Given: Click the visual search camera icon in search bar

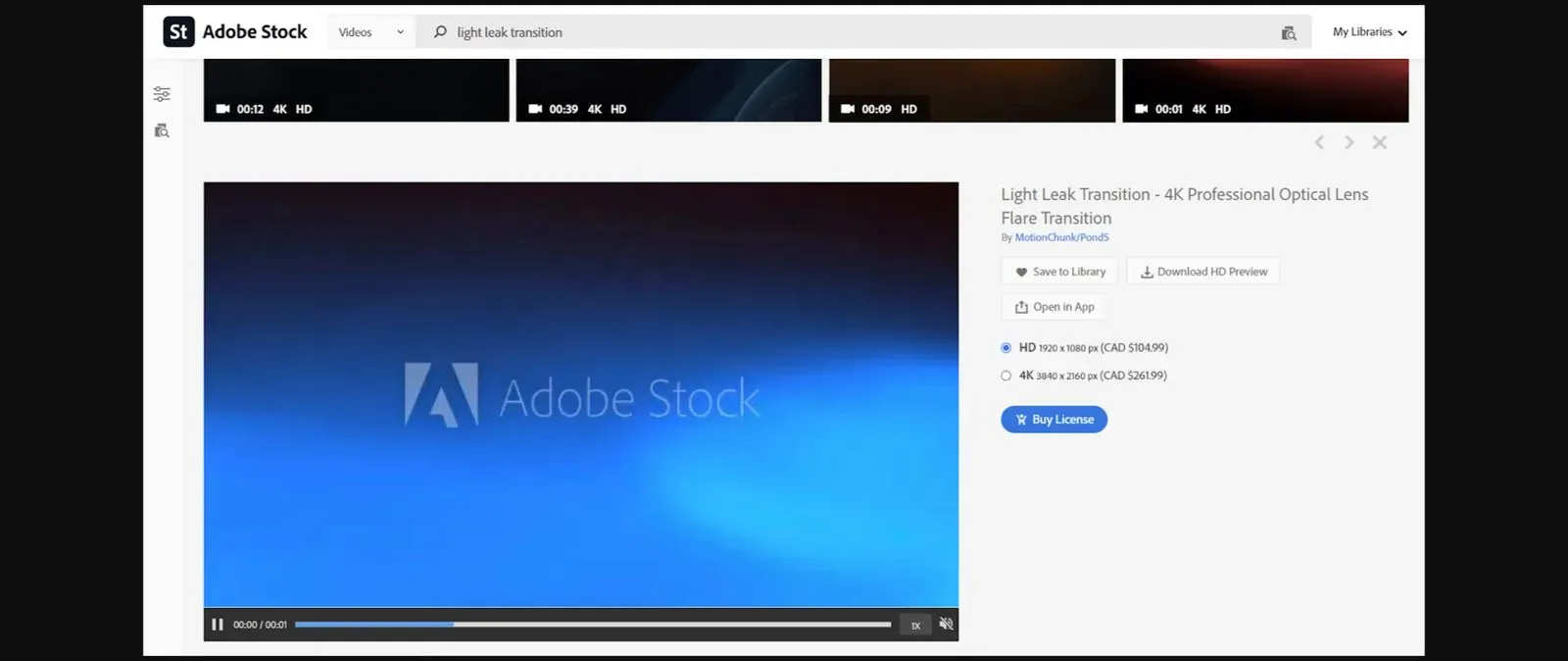Looking at the screenshot, I should click(1289, 33).
